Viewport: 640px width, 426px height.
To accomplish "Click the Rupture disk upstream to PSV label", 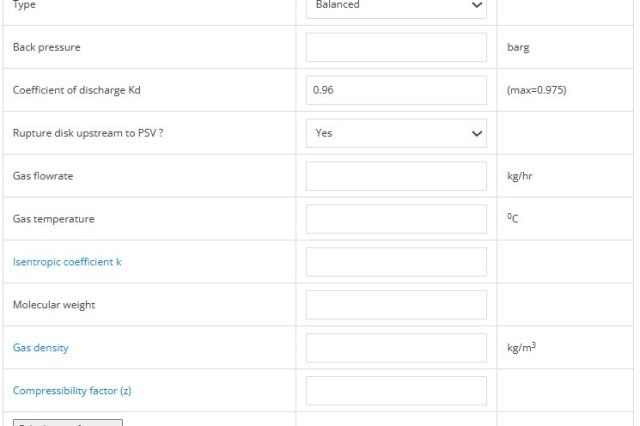I will click(88, 133).
